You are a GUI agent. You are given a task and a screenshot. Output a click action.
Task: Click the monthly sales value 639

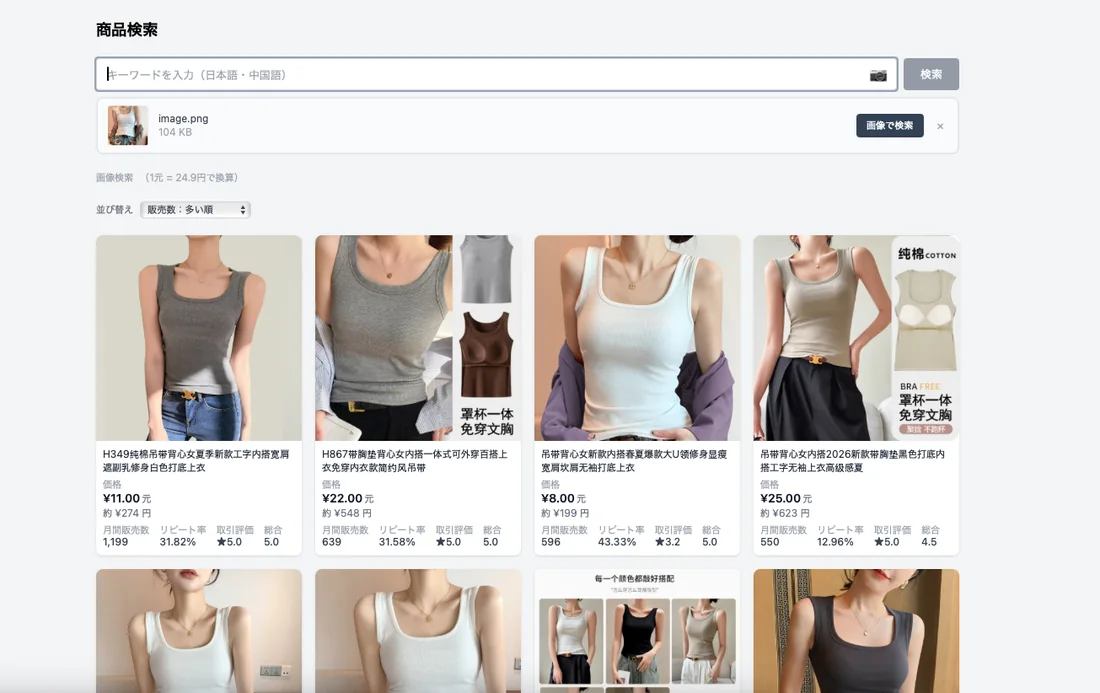pos(331,542)
